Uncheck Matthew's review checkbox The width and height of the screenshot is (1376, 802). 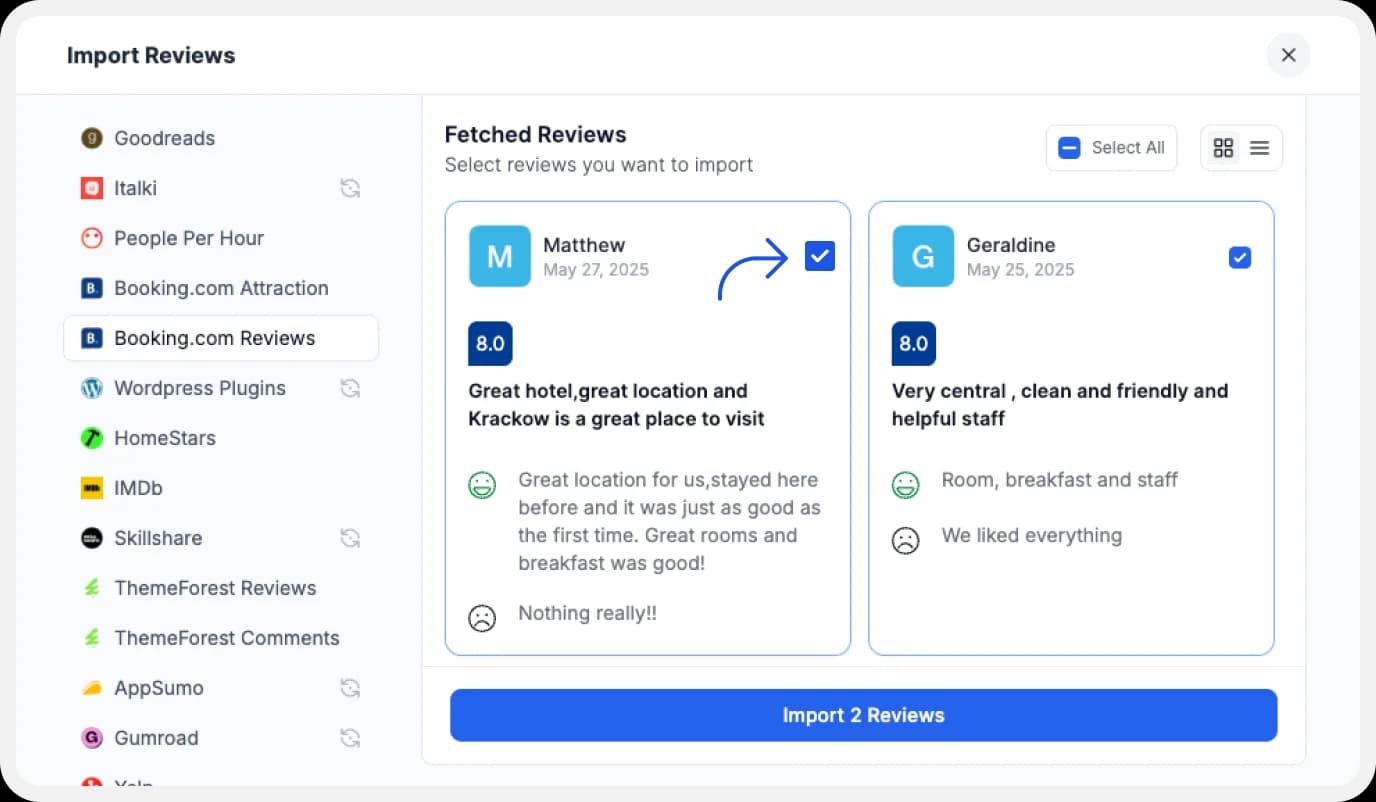(819, 256)
